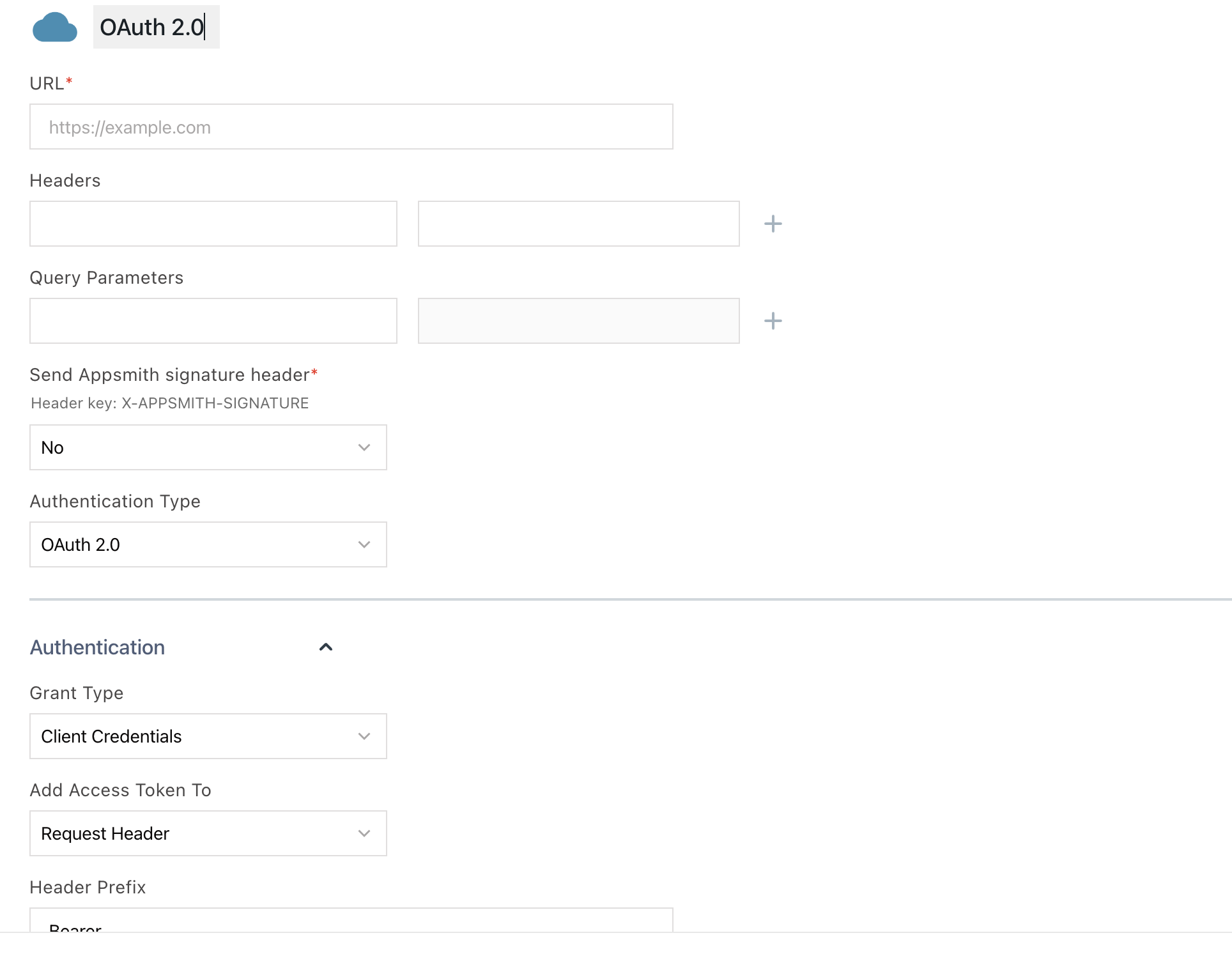
Task: Open the Grant Type dropdown
Action: click(208, 736)
